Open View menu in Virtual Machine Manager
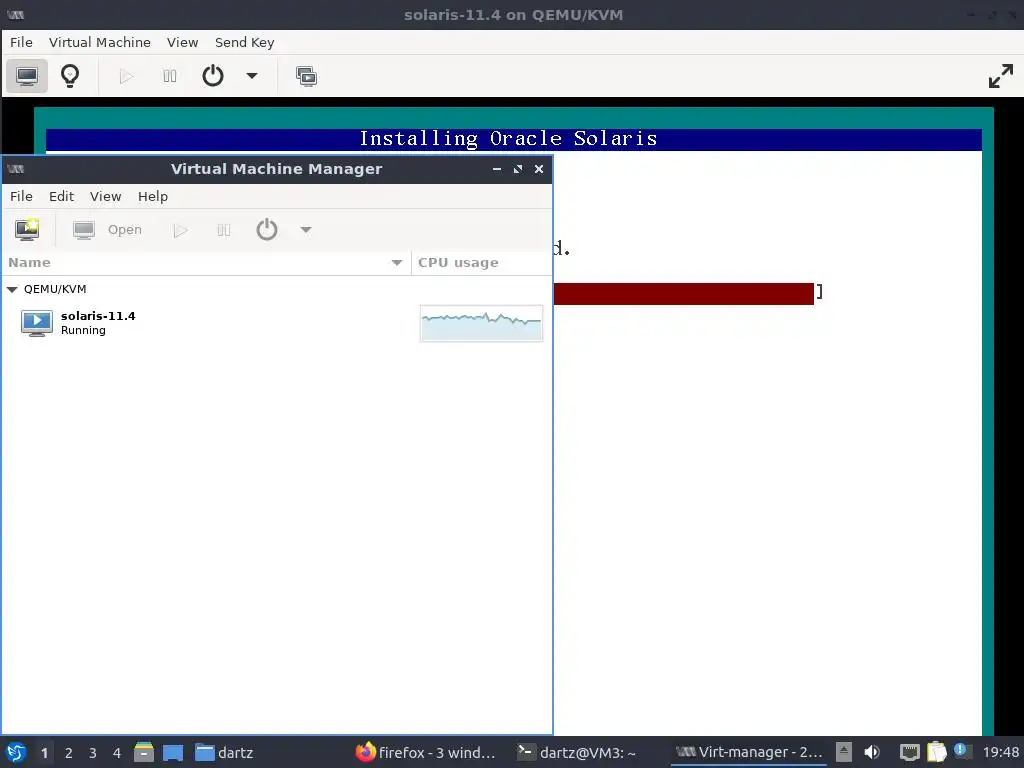The width and height of the screenshot is (1024, 768). (x=105, y=197)
